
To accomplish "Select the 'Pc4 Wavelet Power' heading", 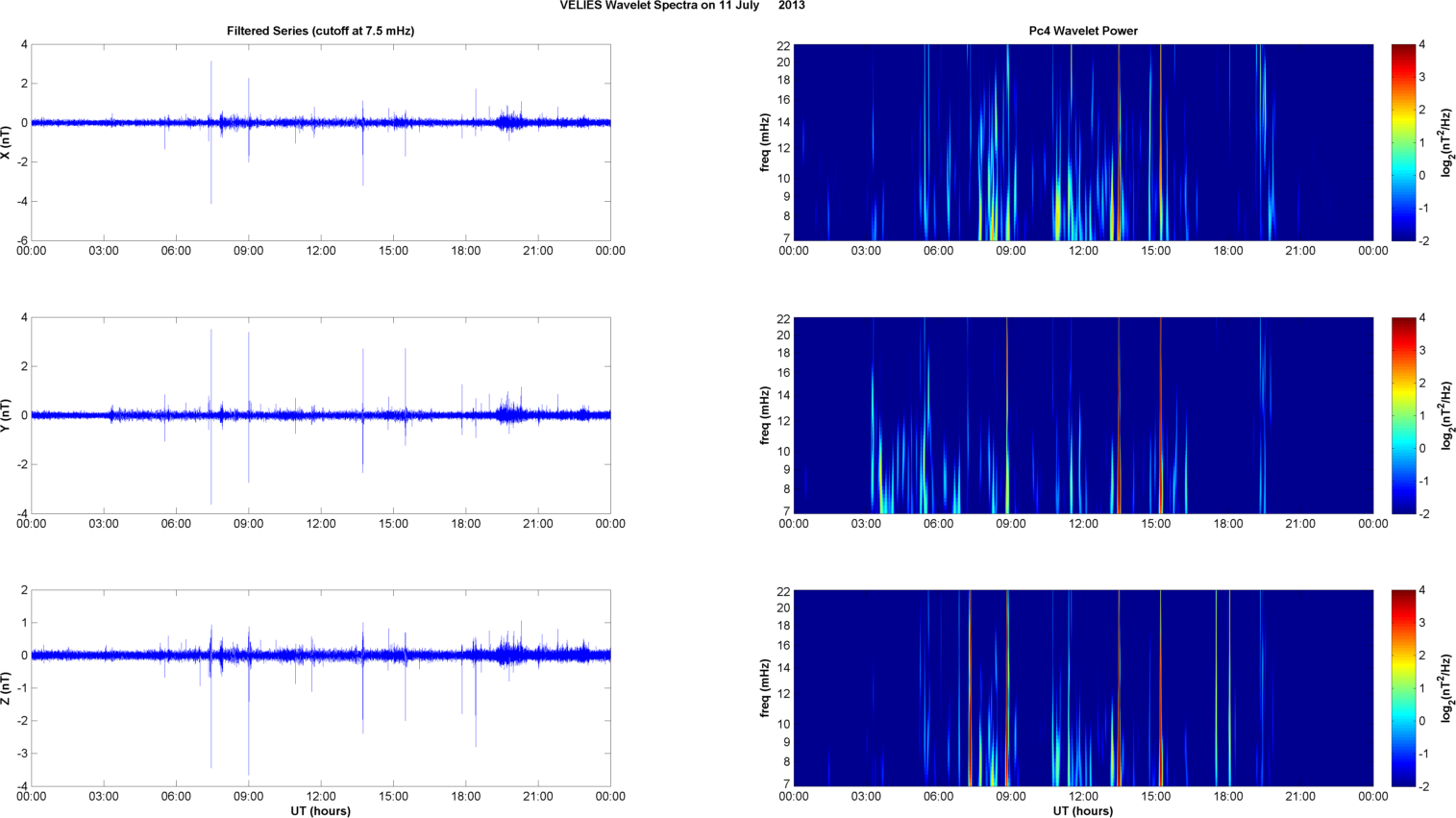I will pyautogui.click(x=1082, y=31).
